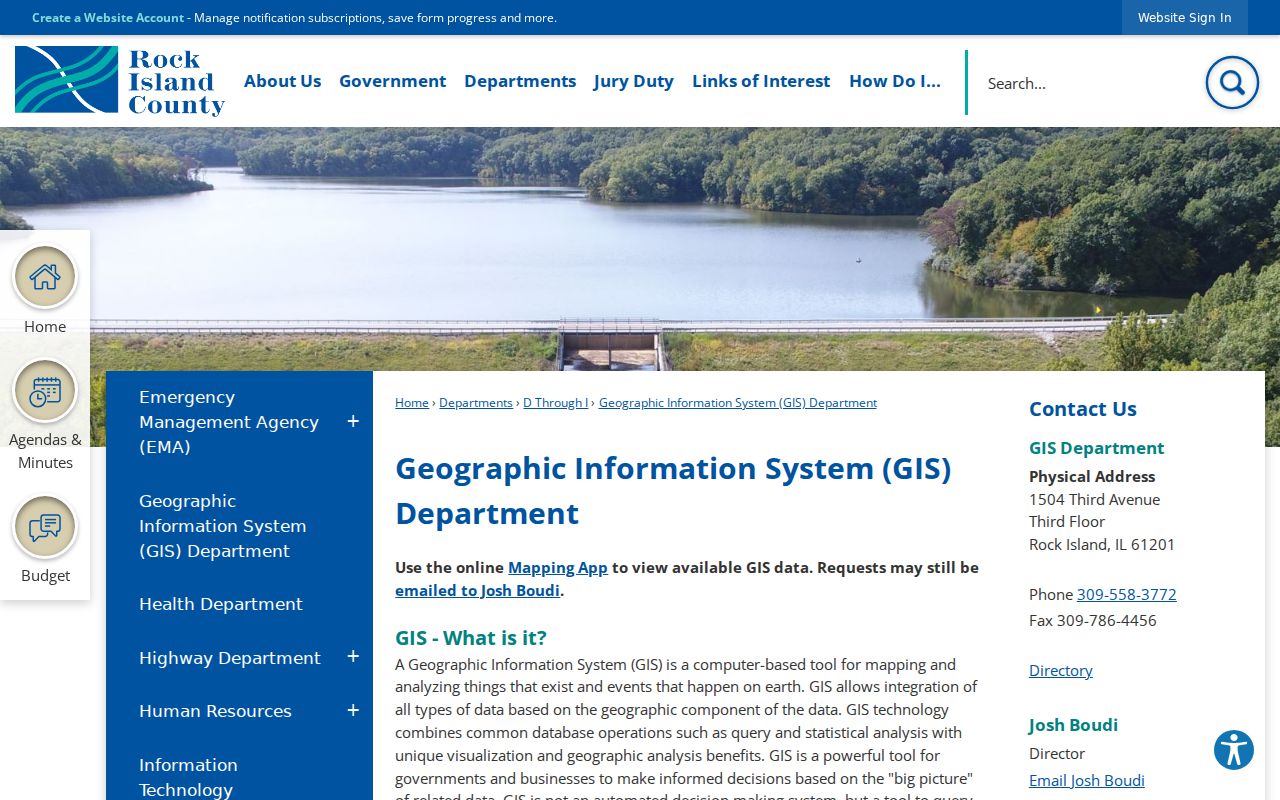The height and width of the screenshot is (800, 1280).
Task: Click the Email Josh Boudi link
Action: click(x=1087, y=780)
